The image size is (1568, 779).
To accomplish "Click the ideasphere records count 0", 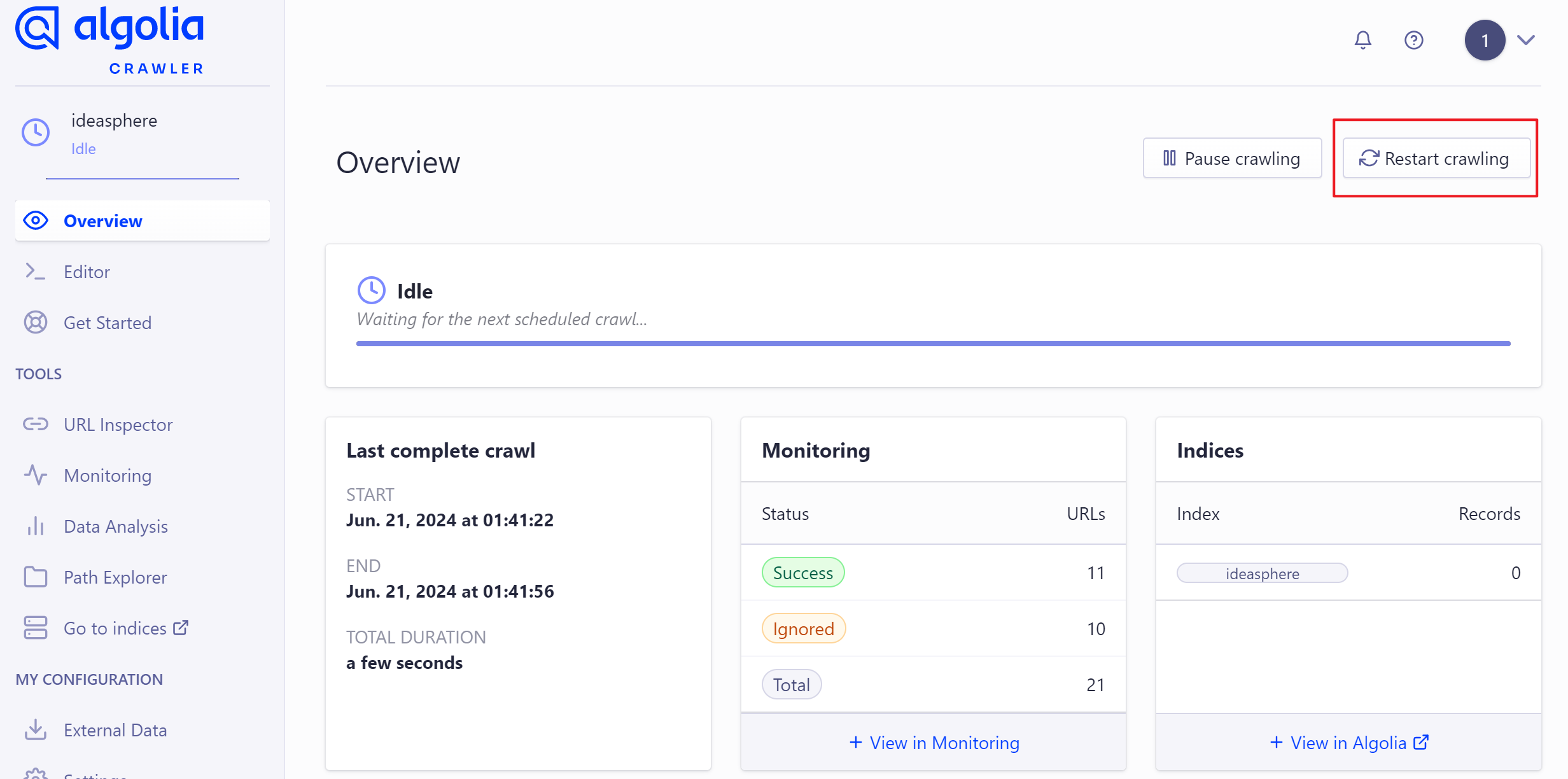I will click(1516, 573).
